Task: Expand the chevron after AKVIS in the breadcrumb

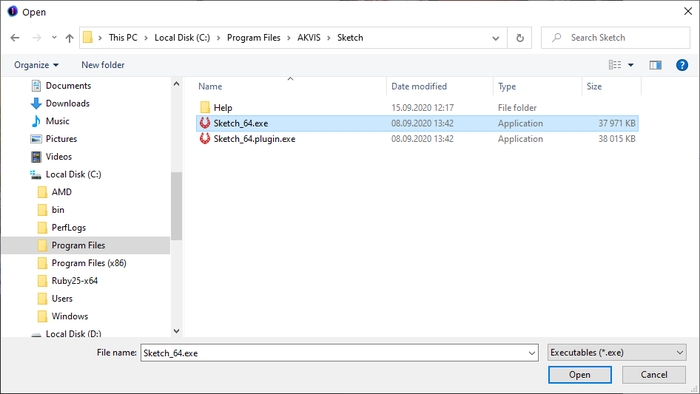Action: (329, 38)
